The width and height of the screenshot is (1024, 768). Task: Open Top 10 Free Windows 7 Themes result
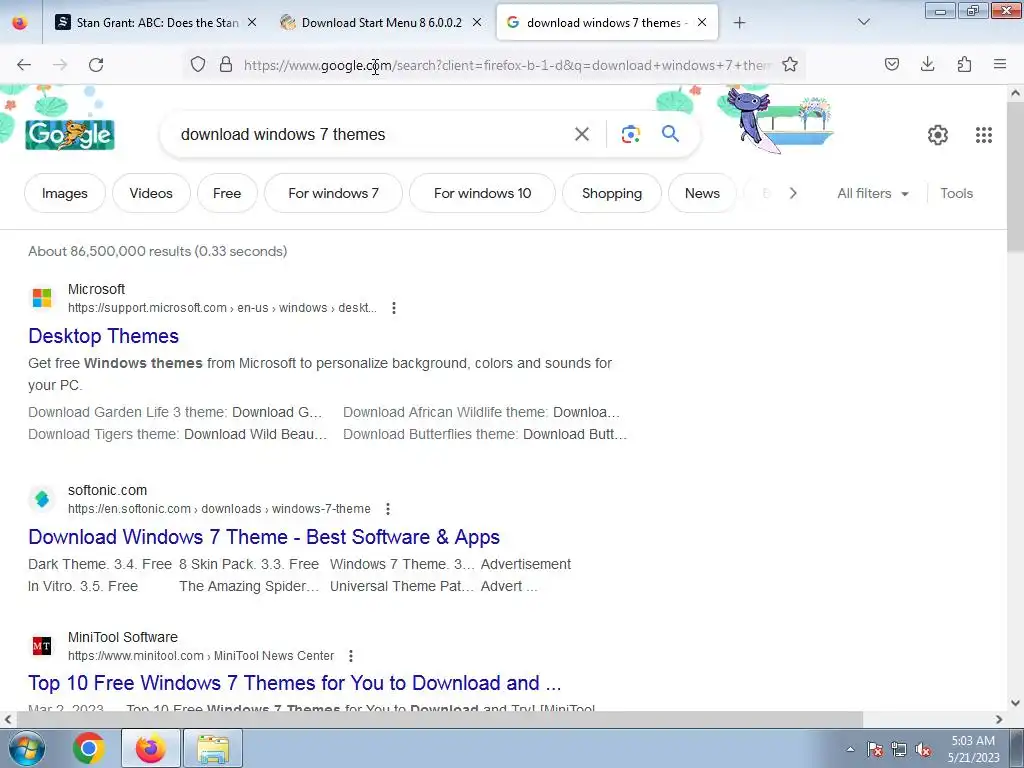295,683
